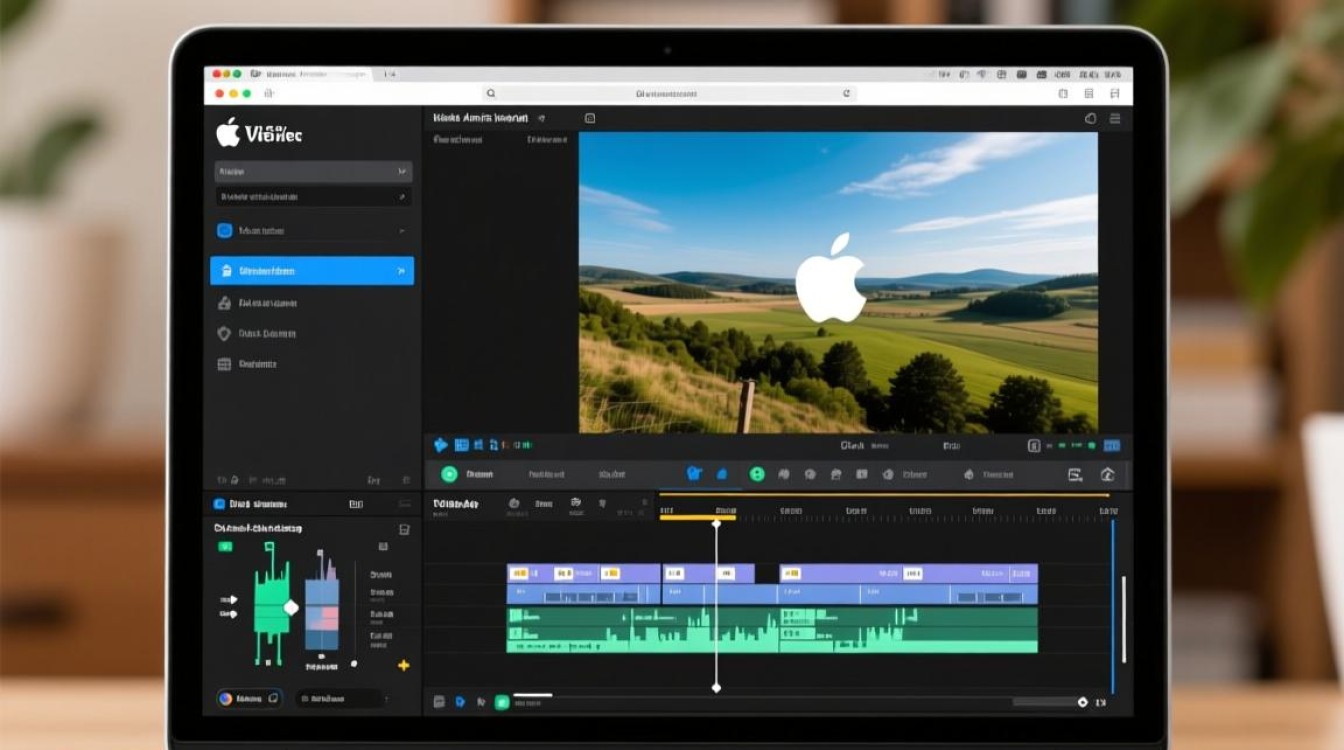Click the landscape video preview
This screenshot has width=1344, height=750.
(838, 283)
